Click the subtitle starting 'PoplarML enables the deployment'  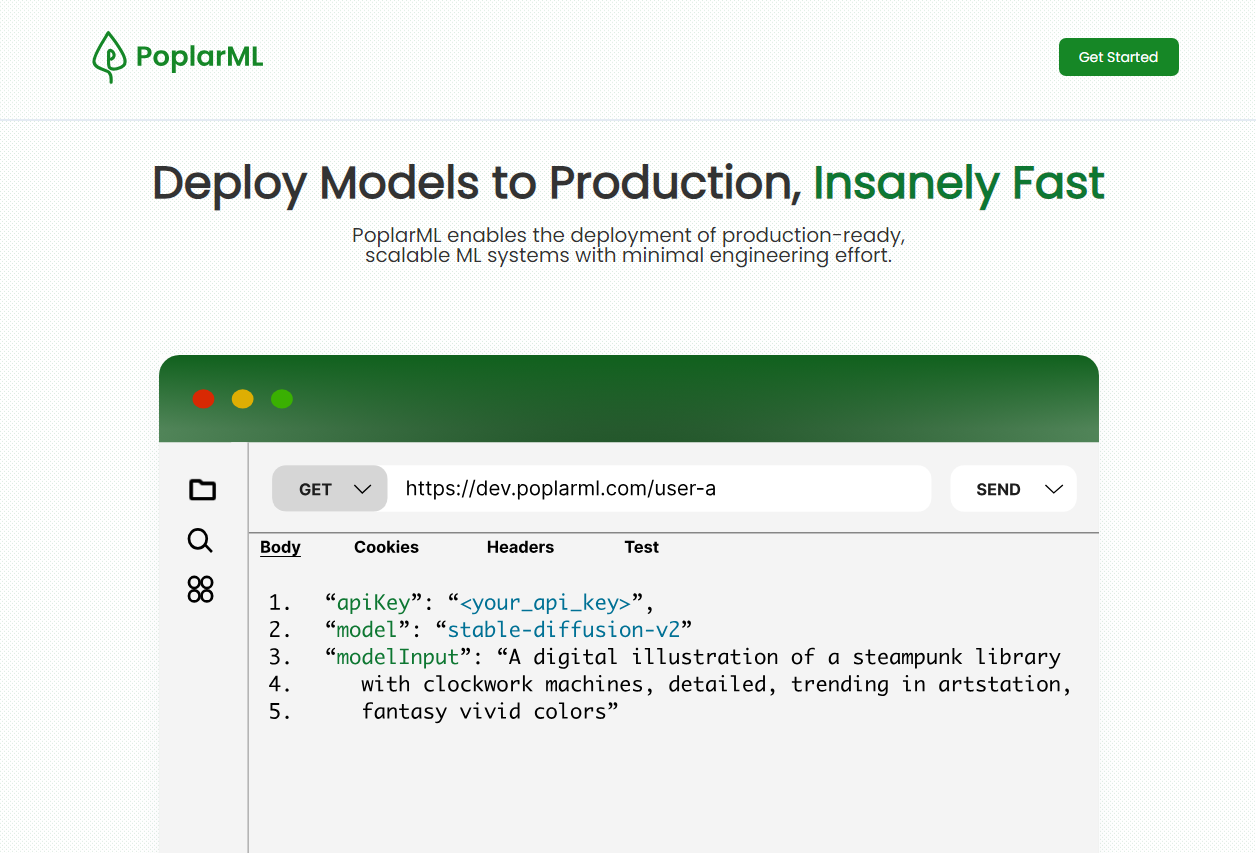click(628, 246)
